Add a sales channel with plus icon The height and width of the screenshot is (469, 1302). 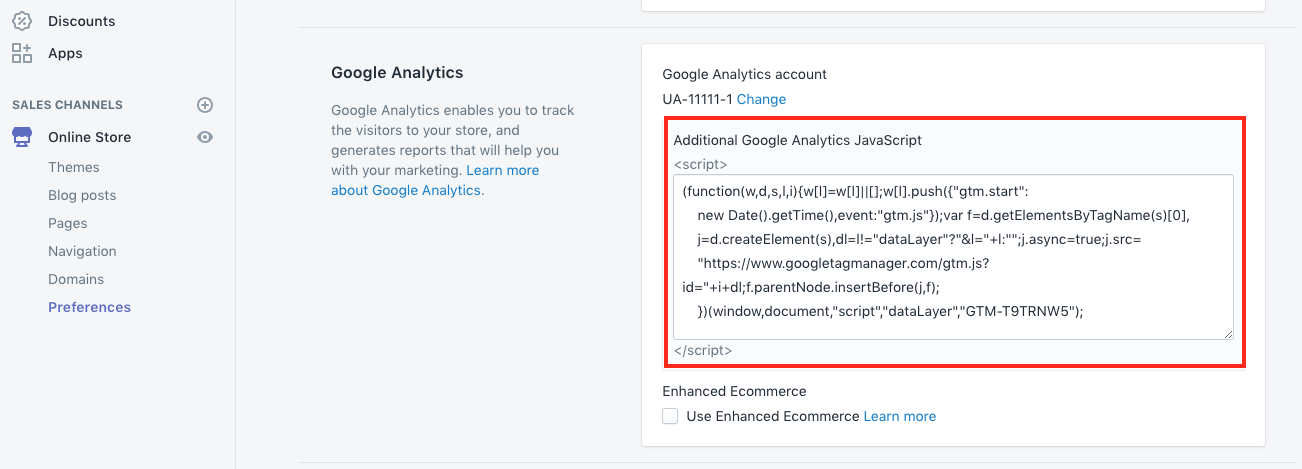pos(205,105)
